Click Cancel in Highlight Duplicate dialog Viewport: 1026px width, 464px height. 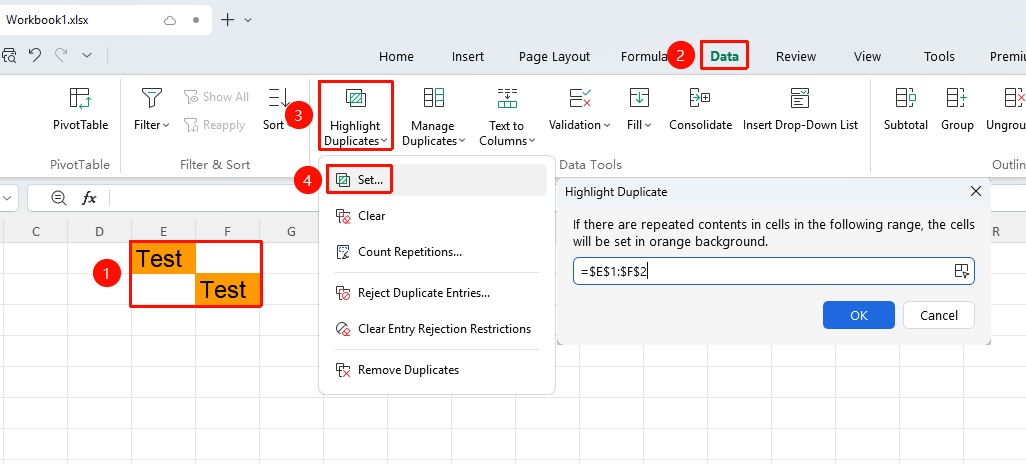(x=939, y=315)
